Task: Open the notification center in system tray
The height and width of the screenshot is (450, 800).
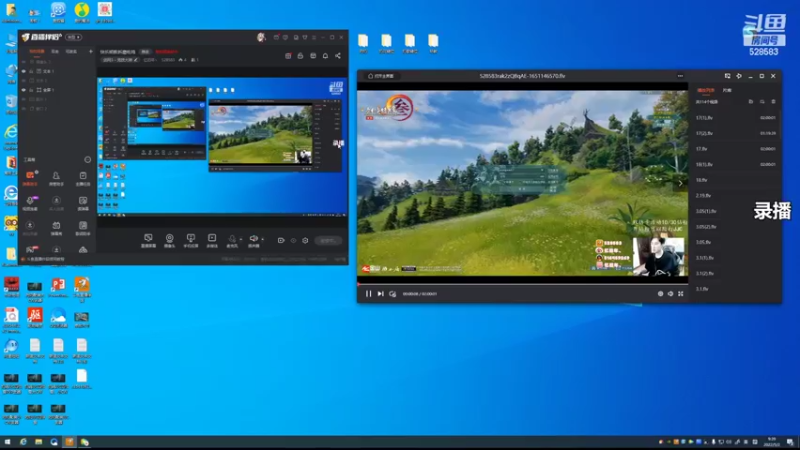Action: coord(790,442)
